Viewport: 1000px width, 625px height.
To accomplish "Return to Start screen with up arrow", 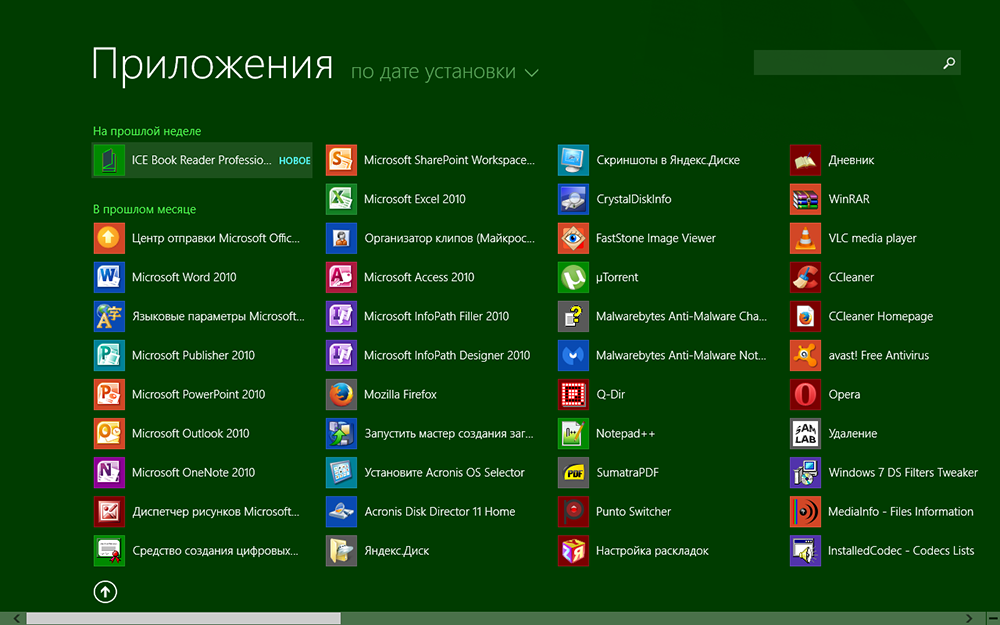I will pos(105,592).
